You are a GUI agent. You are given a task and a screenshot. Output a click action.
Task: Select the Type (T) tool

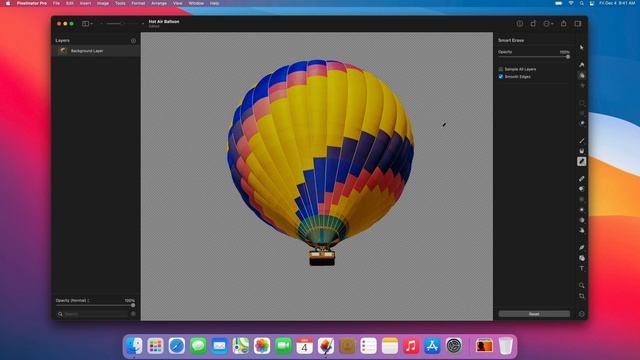coord(582,268)
